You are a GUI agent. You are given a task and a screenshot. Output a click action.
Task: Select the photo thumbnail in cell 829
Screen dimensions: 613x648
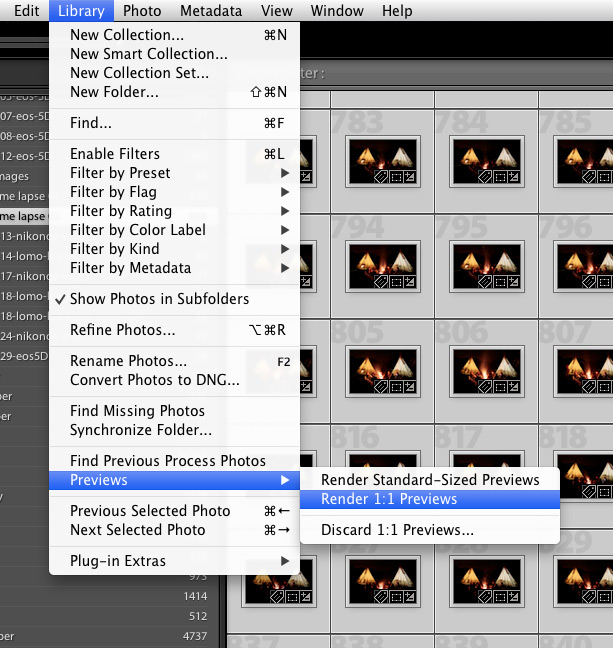point(587,581)
